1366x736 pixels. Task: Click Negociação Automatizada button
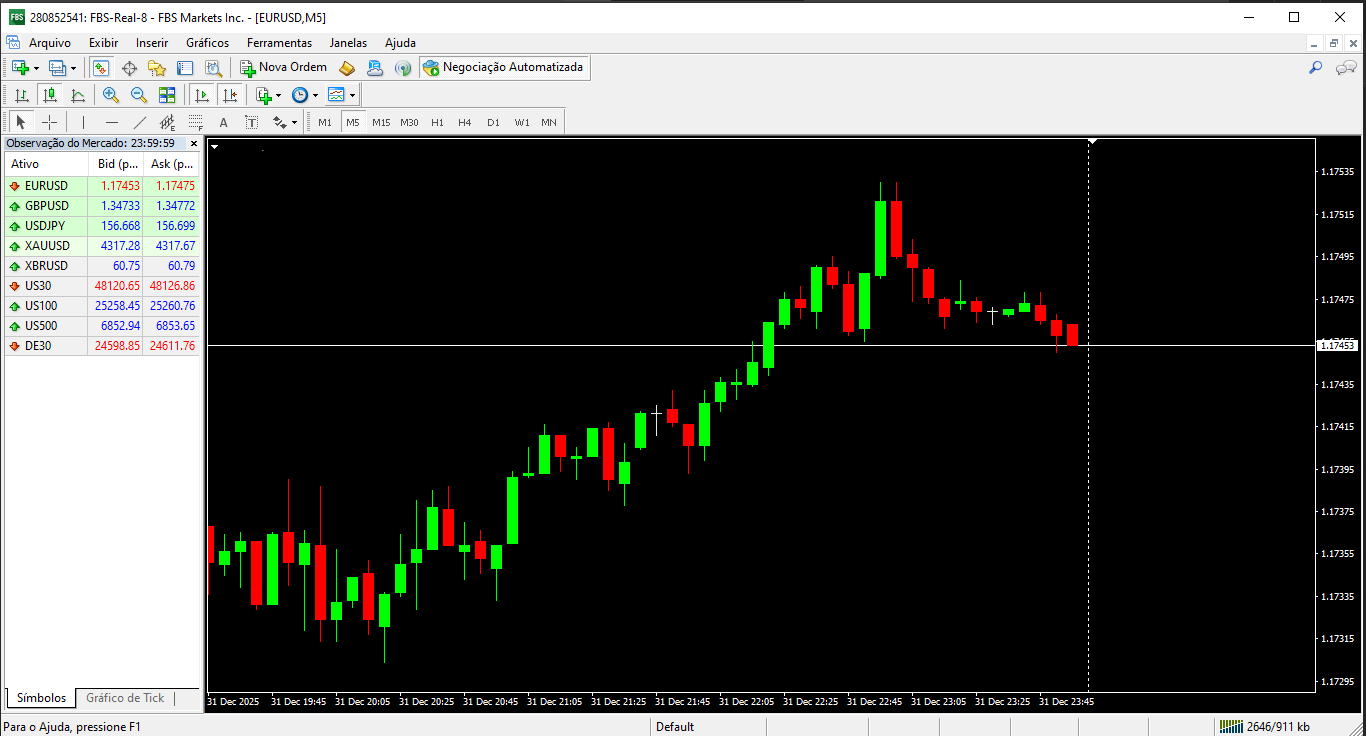[503, 67]
